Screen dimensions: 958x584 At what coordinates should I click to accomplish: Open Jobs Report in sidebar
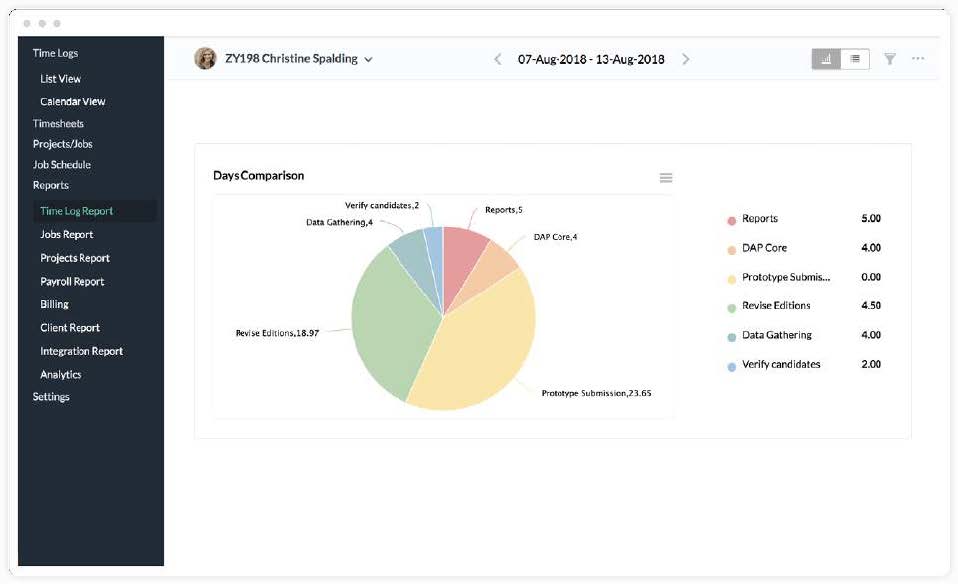coord(66,234)
